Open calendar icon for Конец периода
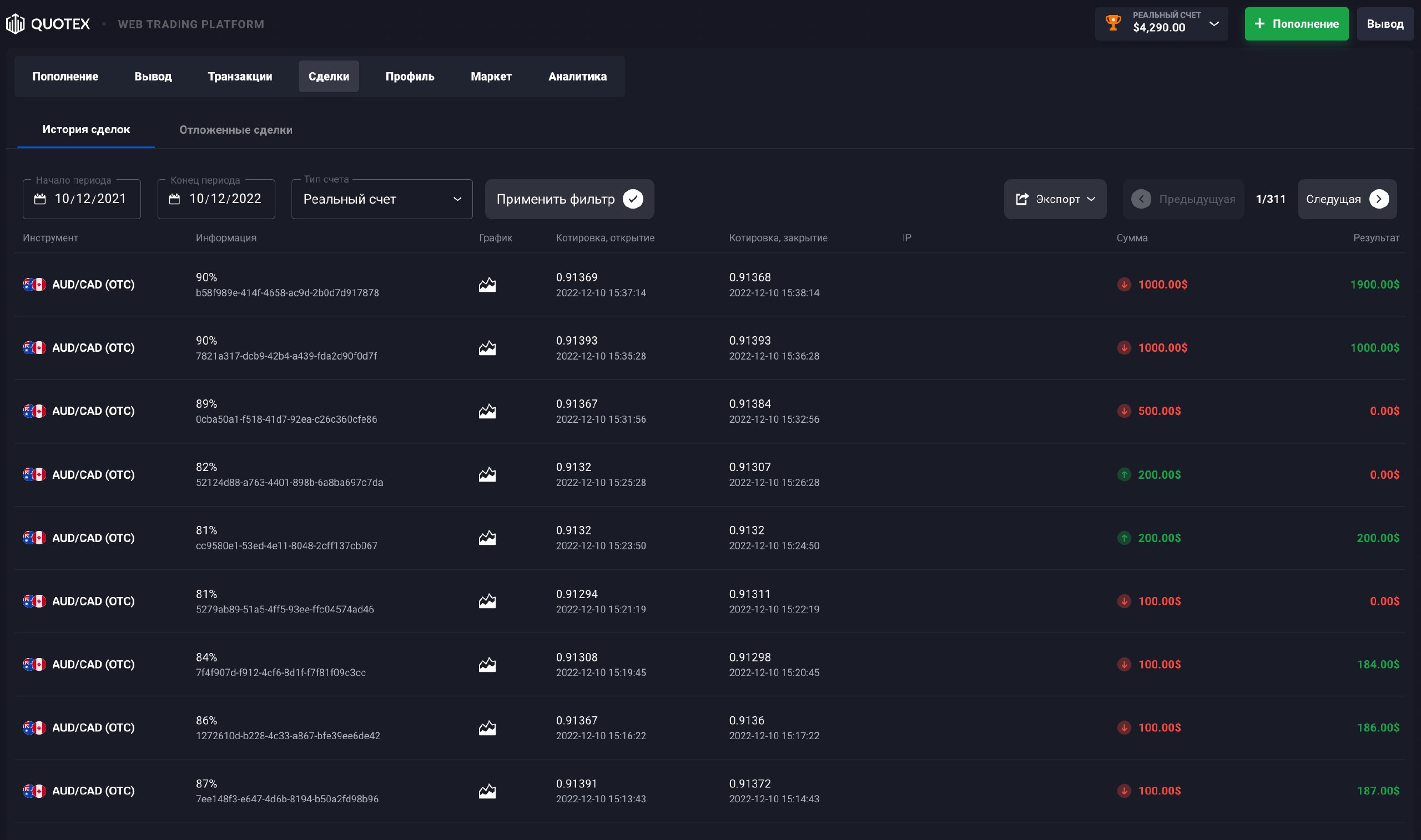Viewport: 1421px width, 840px height. [x=174, y=199]
